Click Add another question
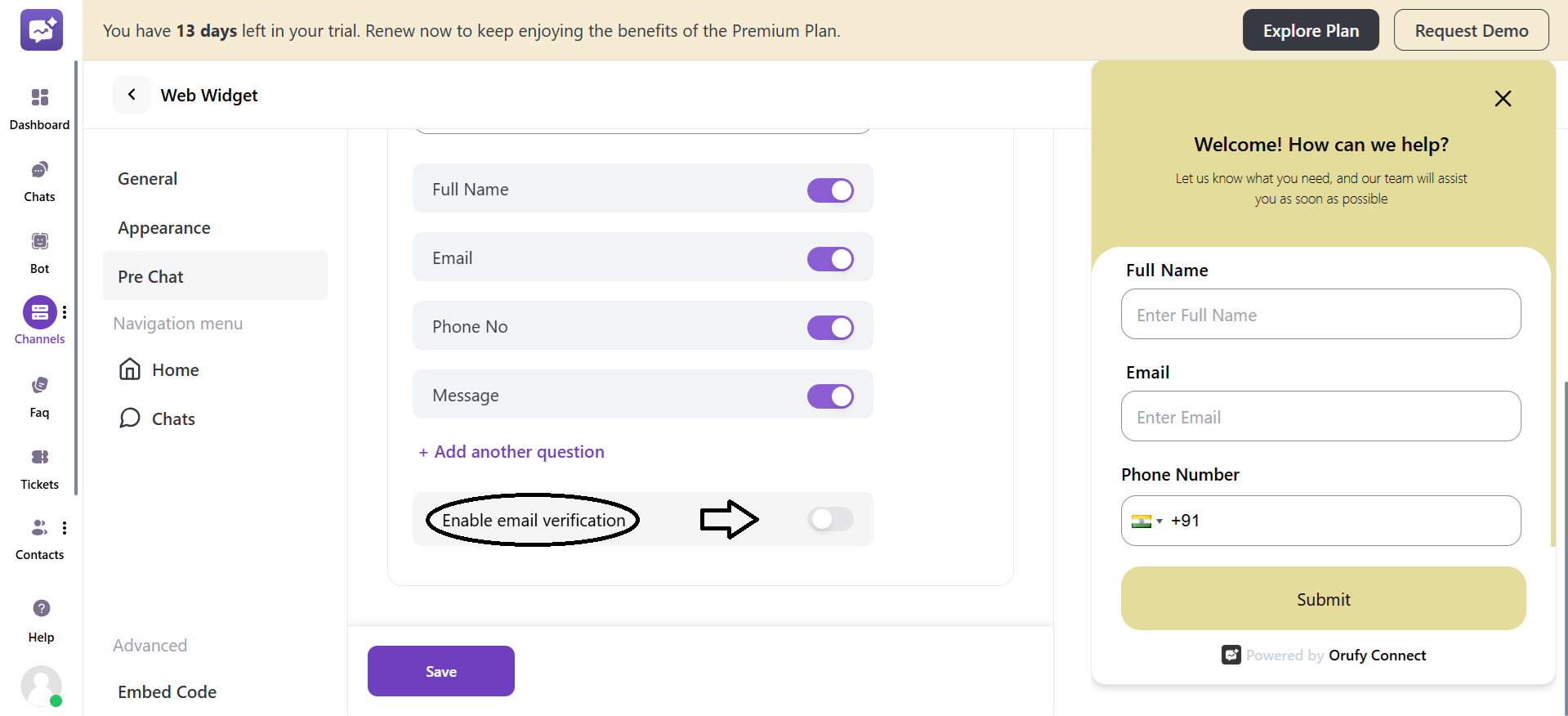 point(511,450)
